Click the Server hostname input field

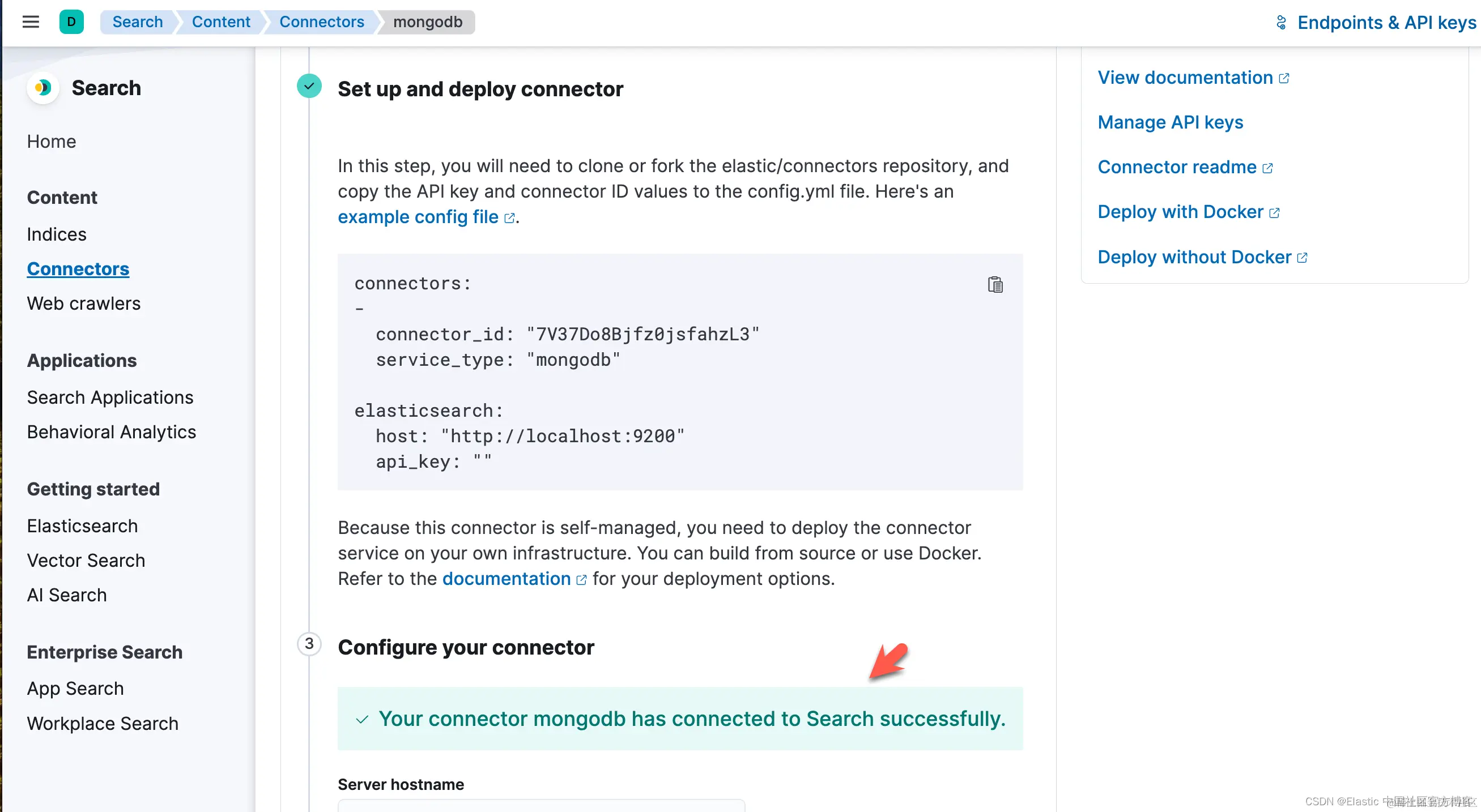(541, 805)
